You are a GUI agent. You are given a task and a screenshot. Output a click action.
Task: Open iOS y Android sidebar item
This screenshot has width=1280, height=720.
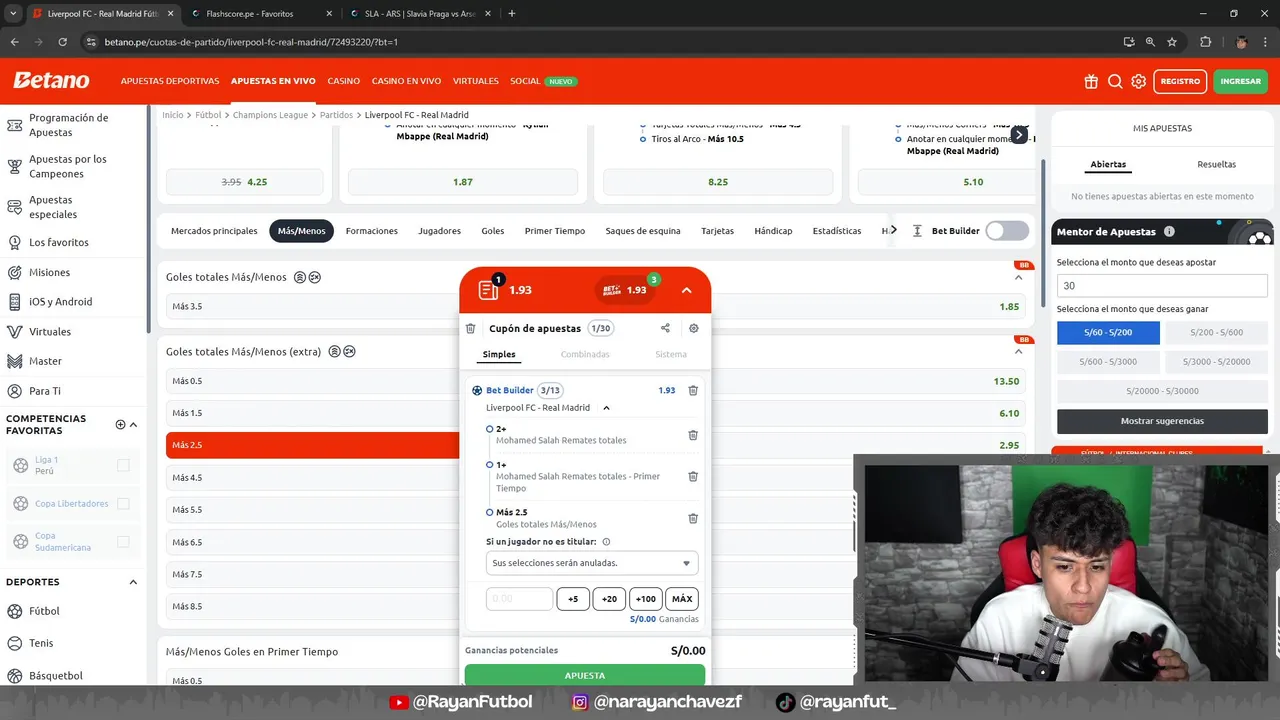[60, 301]
